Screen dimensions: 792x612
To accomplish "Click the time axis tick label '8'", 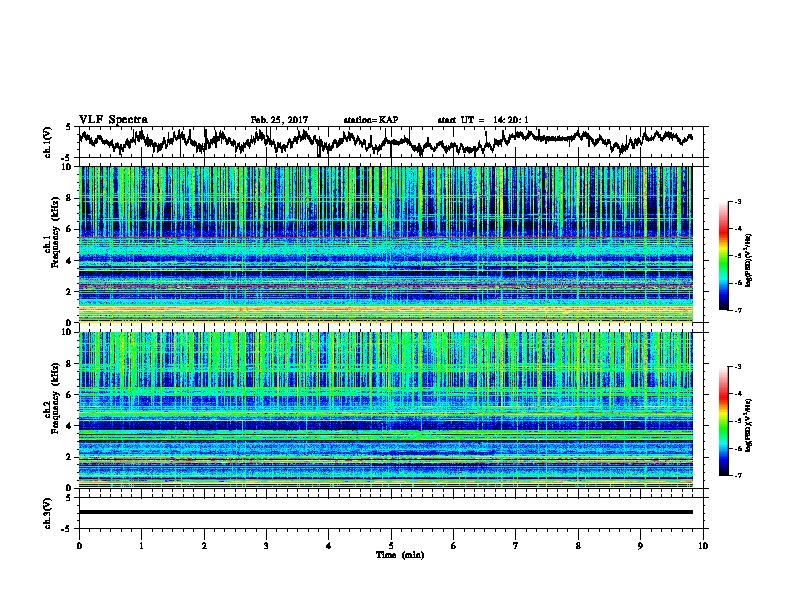I will [x=578, y=545].
